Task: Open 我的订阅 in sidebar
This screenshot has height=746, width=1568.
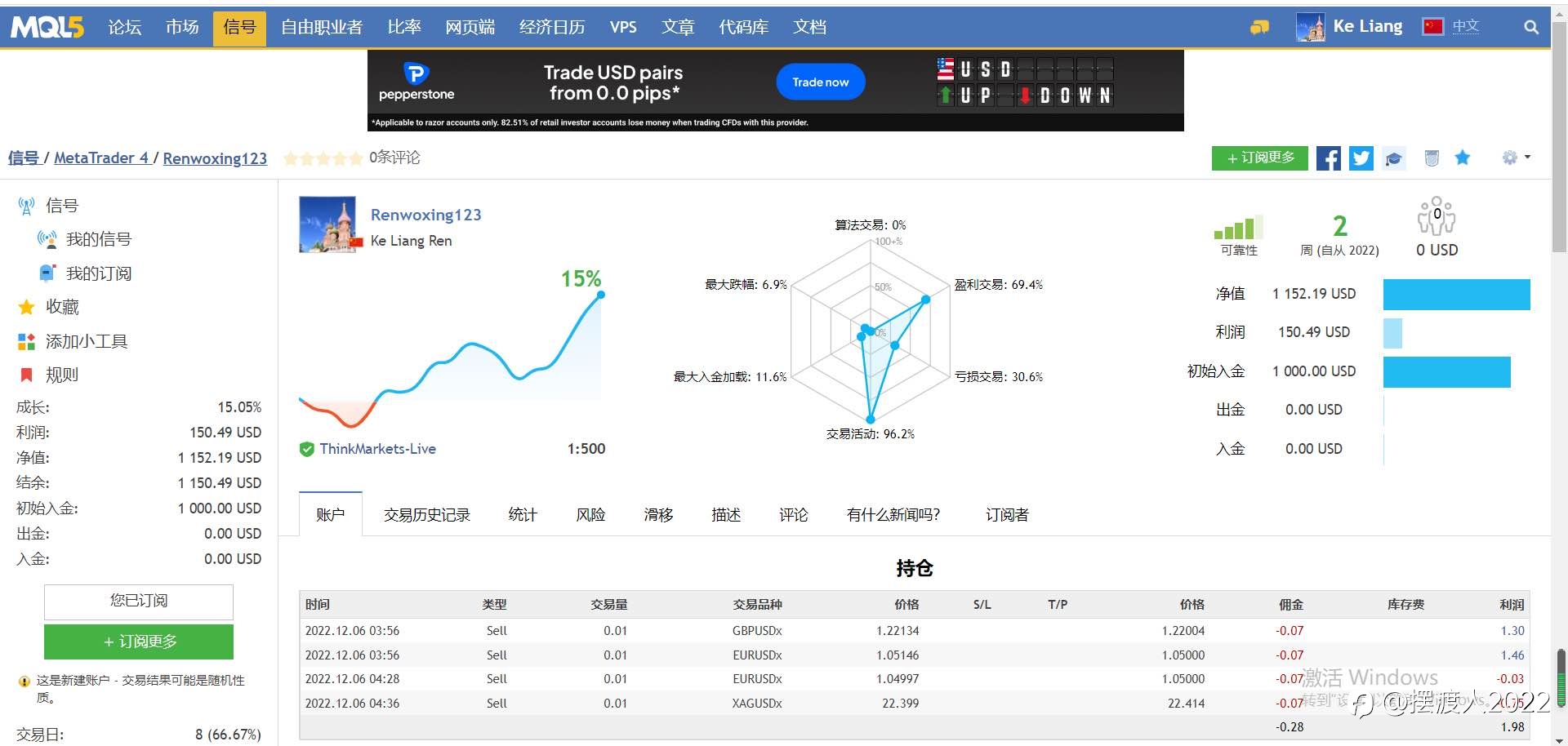Action: [99, 273]
